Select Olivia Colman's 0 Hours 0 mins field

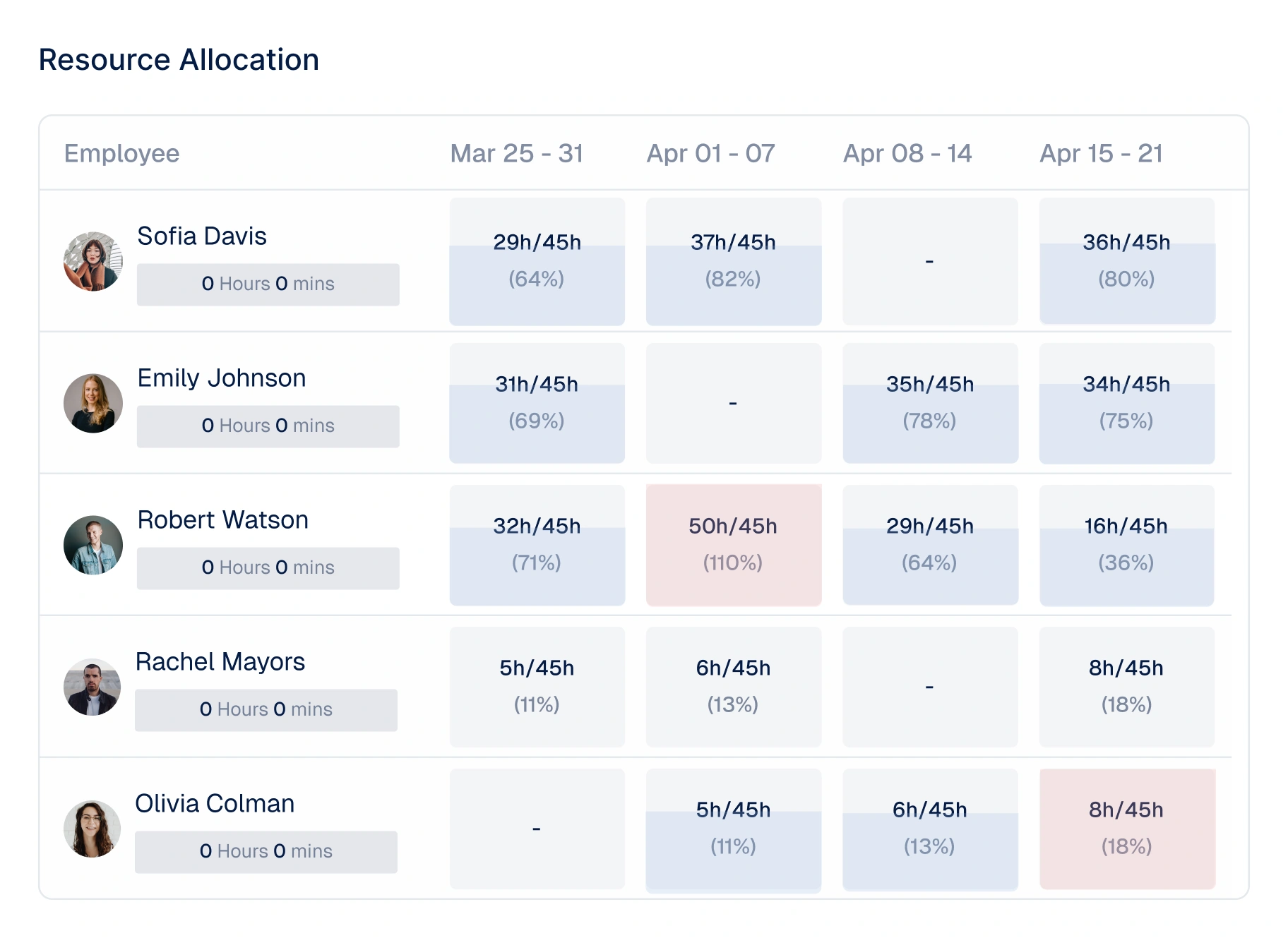[266, 852]
